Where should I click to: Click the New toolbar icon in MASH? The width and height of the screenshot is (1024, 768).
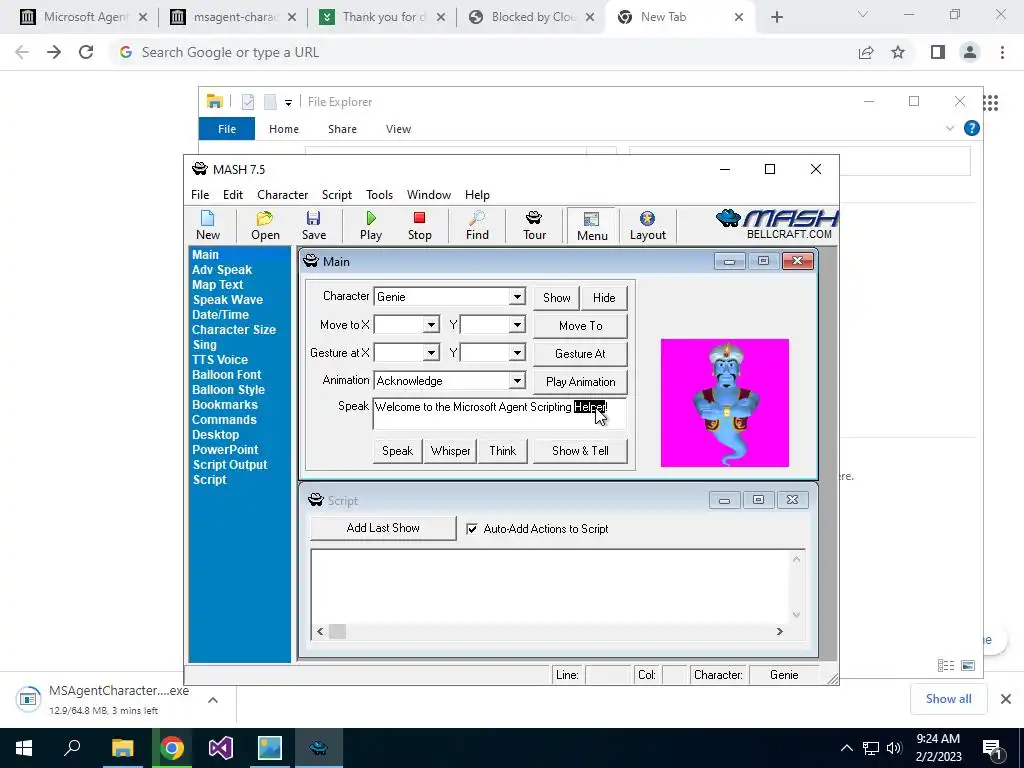[x=208, y=226]
